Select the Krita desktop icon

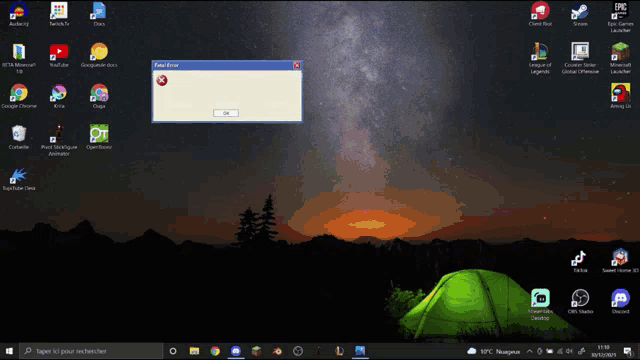(x=59, y=96)
